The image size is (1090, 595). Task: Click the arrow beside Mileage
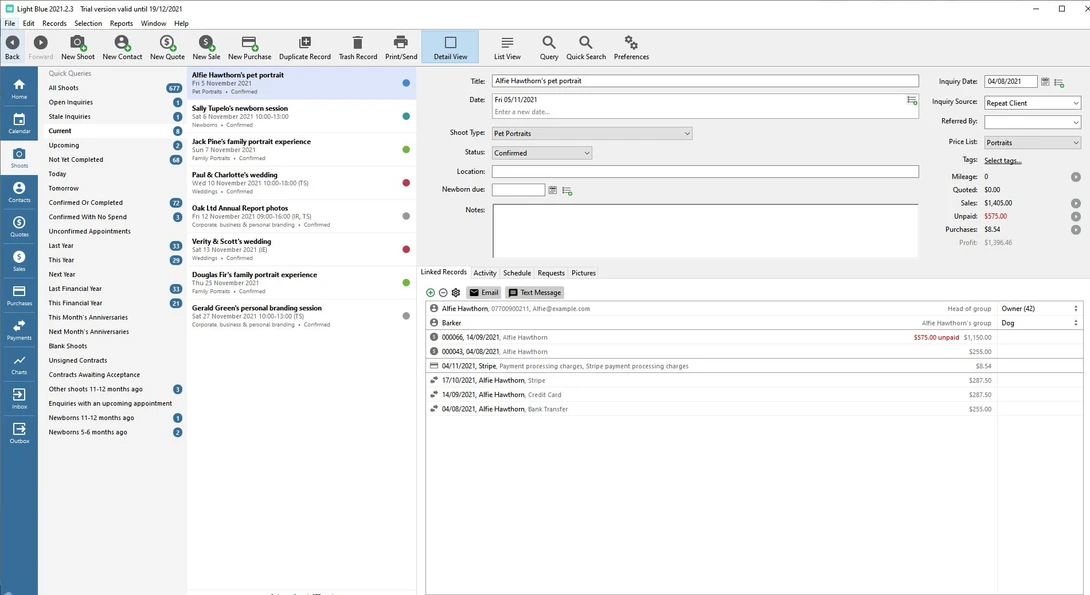[1075, 177]
